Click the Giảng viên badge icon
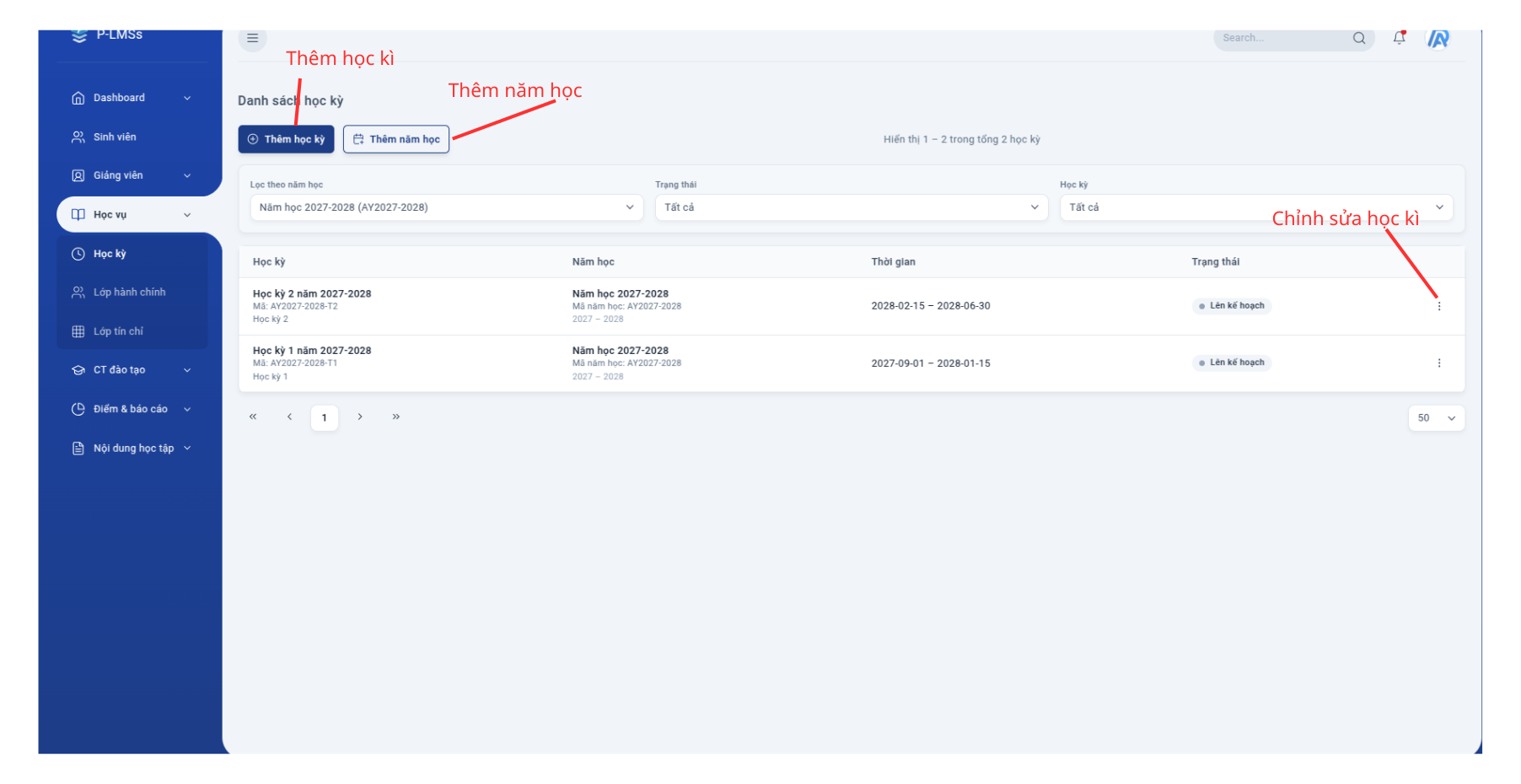 coord(78,175)
